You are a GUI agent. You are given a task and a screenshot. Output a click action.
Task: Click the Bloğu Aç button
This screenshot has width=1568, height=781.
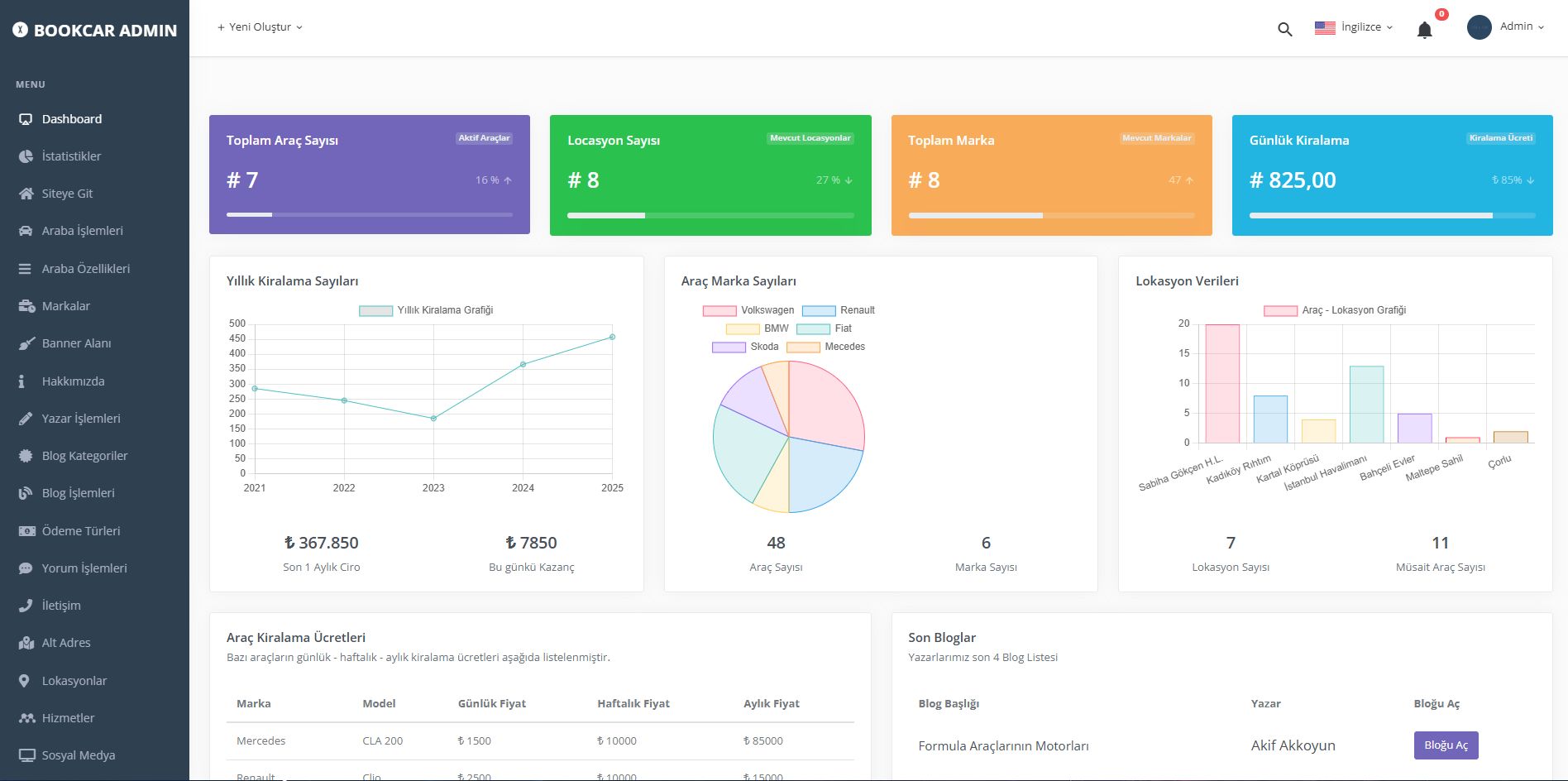(1445, 745)
